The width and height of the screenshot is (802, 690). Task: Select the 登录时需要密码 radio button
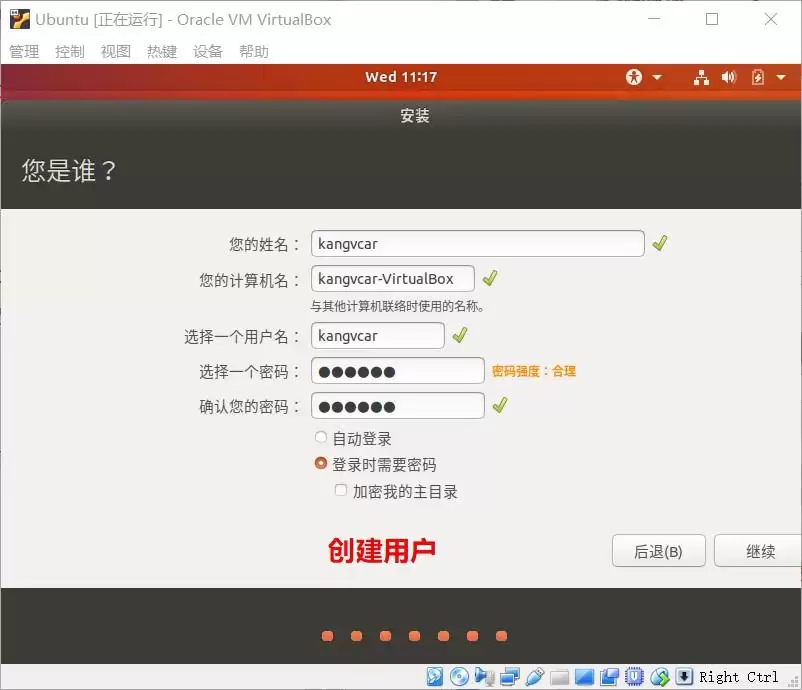(321, 463)
